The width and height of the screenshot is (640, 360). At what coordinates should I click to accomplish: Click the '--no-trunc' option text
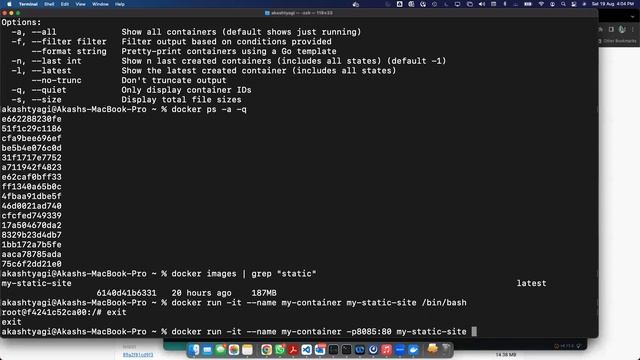coord(56,80)
